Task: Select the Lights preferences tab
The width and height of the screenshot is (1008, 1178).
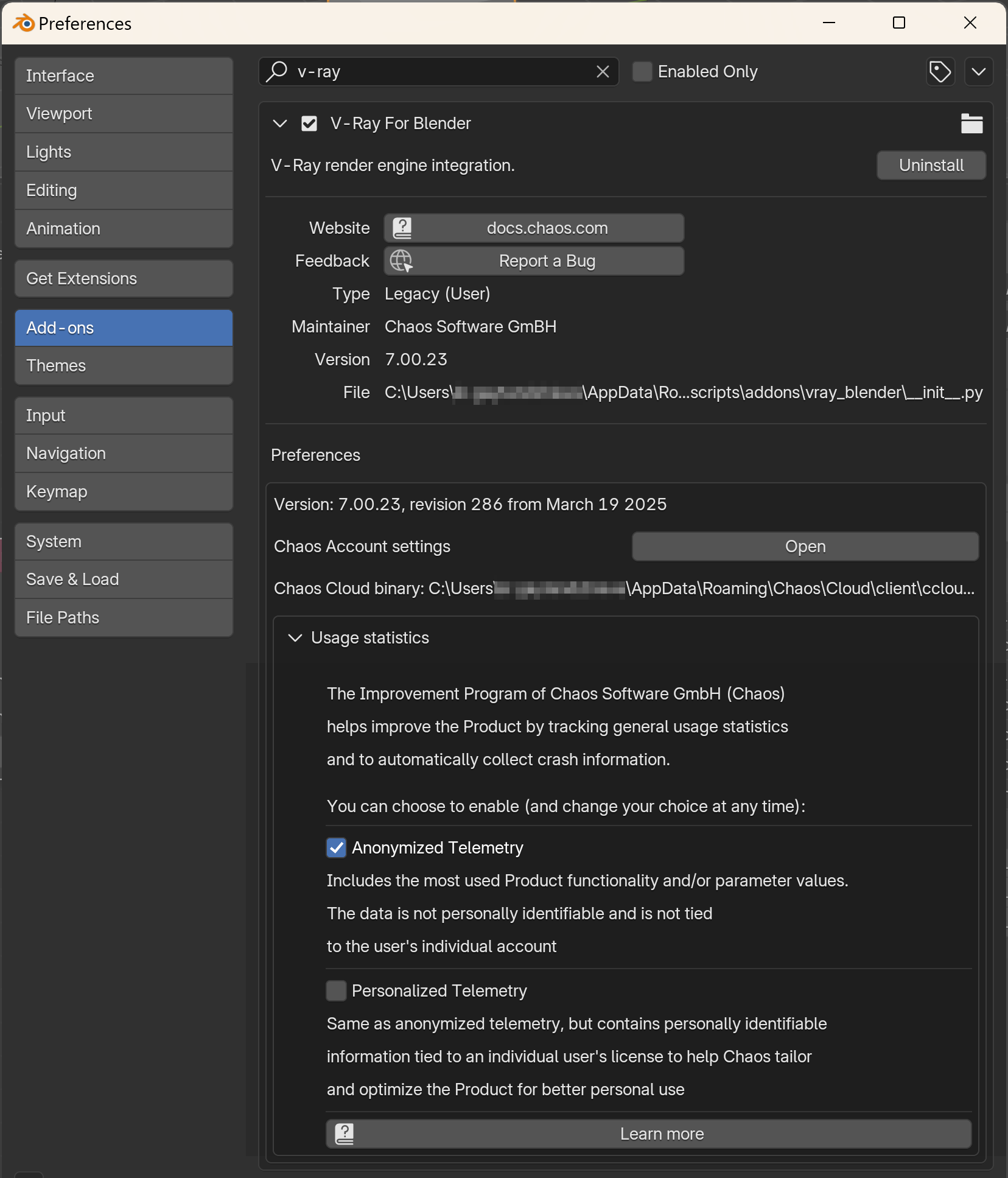Action: coord(124,152)
